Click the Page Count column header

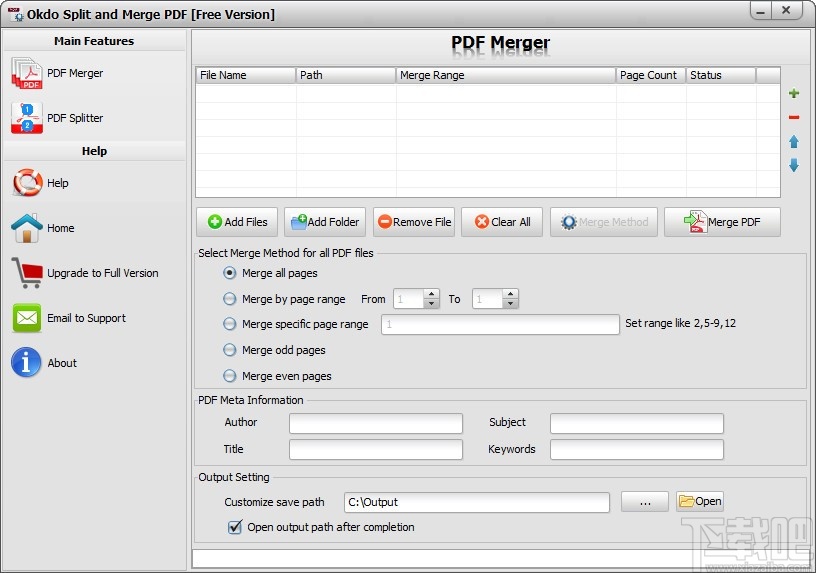pos(651,75)
